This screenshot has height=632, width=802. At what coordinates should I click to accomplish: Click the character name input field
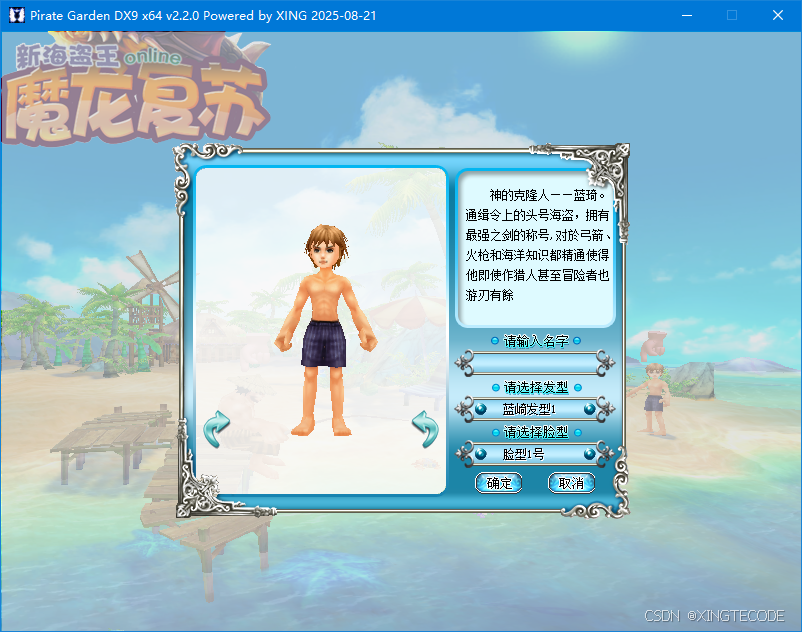pyautogui.click(x=535, y=364)
